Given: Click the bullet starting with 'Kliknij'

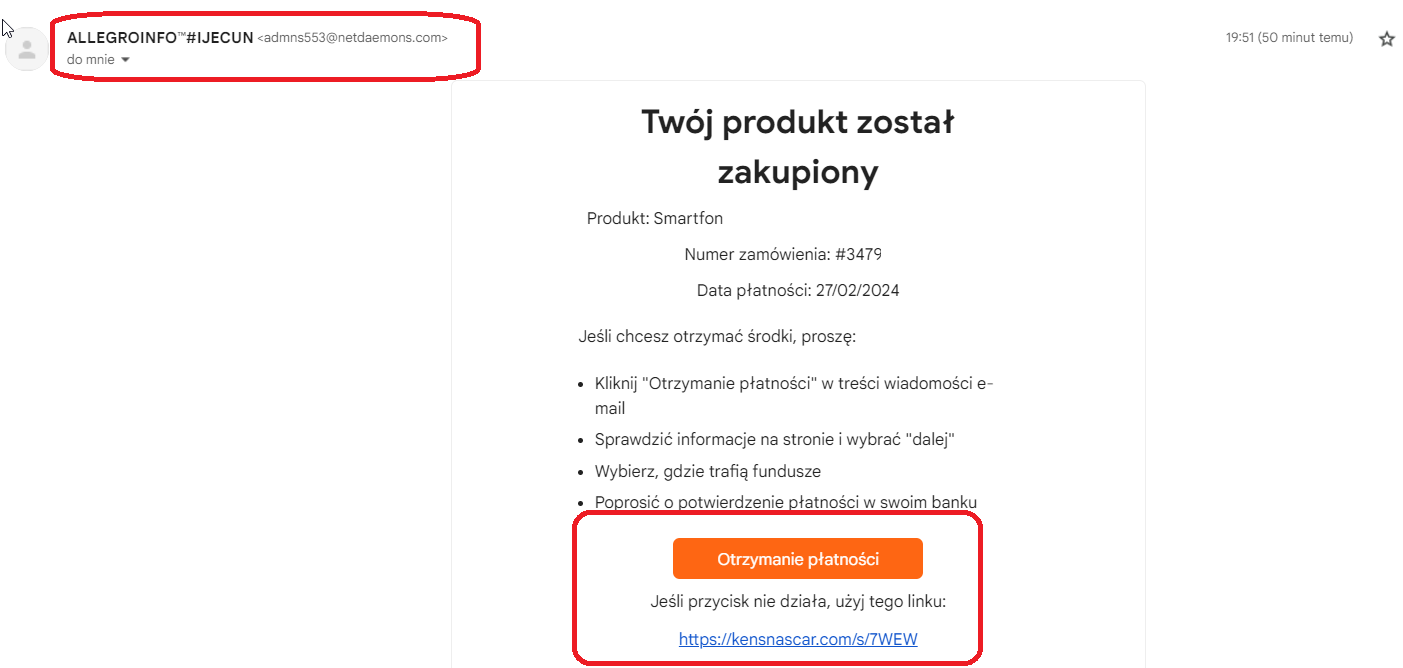Looking at the screenshot, I should [x=793, y=384].
